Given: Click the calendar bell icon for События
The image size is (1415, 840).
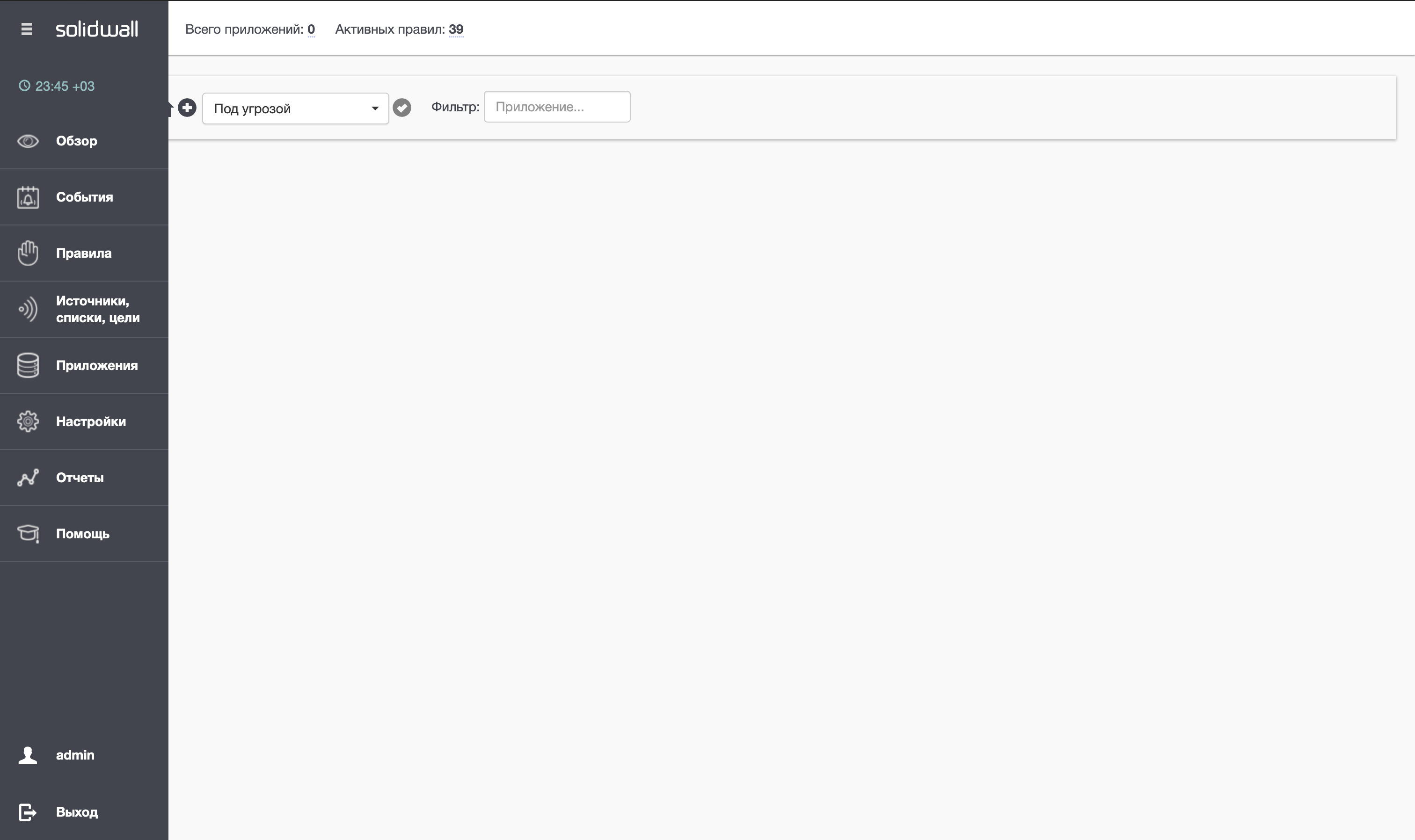Looking at the screenshot, I should [x=28, y=197].
